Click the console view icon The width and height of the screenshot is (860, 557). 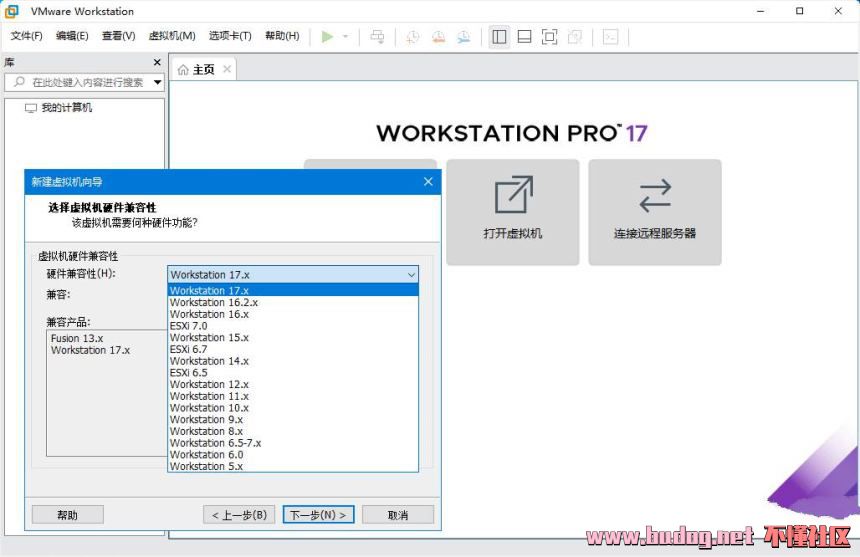[x=610, y=37]
